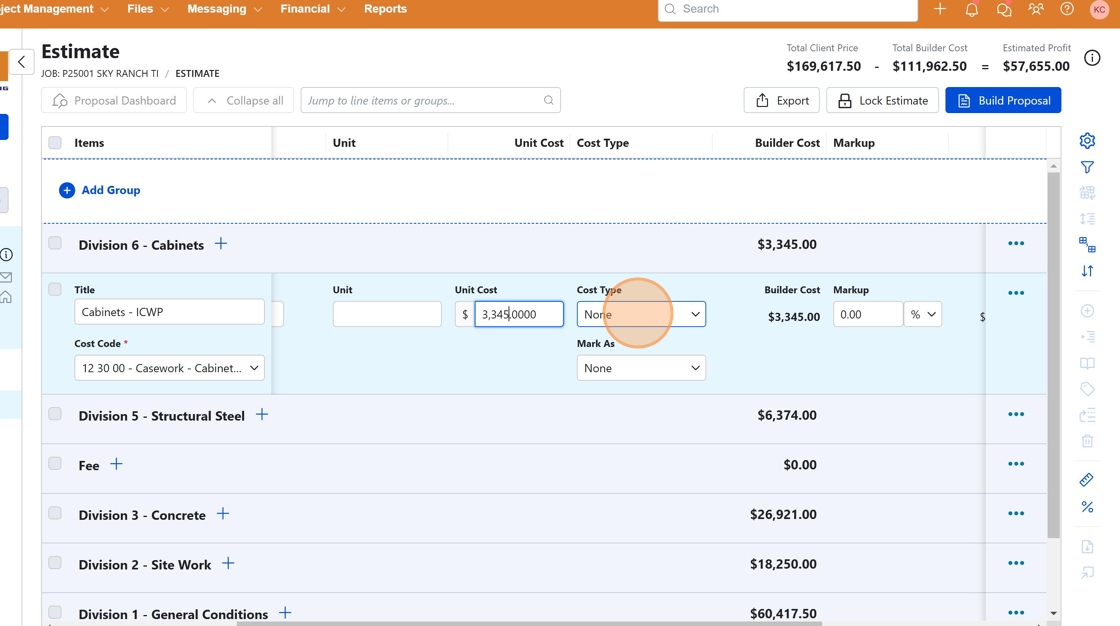Check the Division 6 - Cabinets checkbox
Image resolution: width=1120 pixels, height=626 pixels.
[55, 243]
